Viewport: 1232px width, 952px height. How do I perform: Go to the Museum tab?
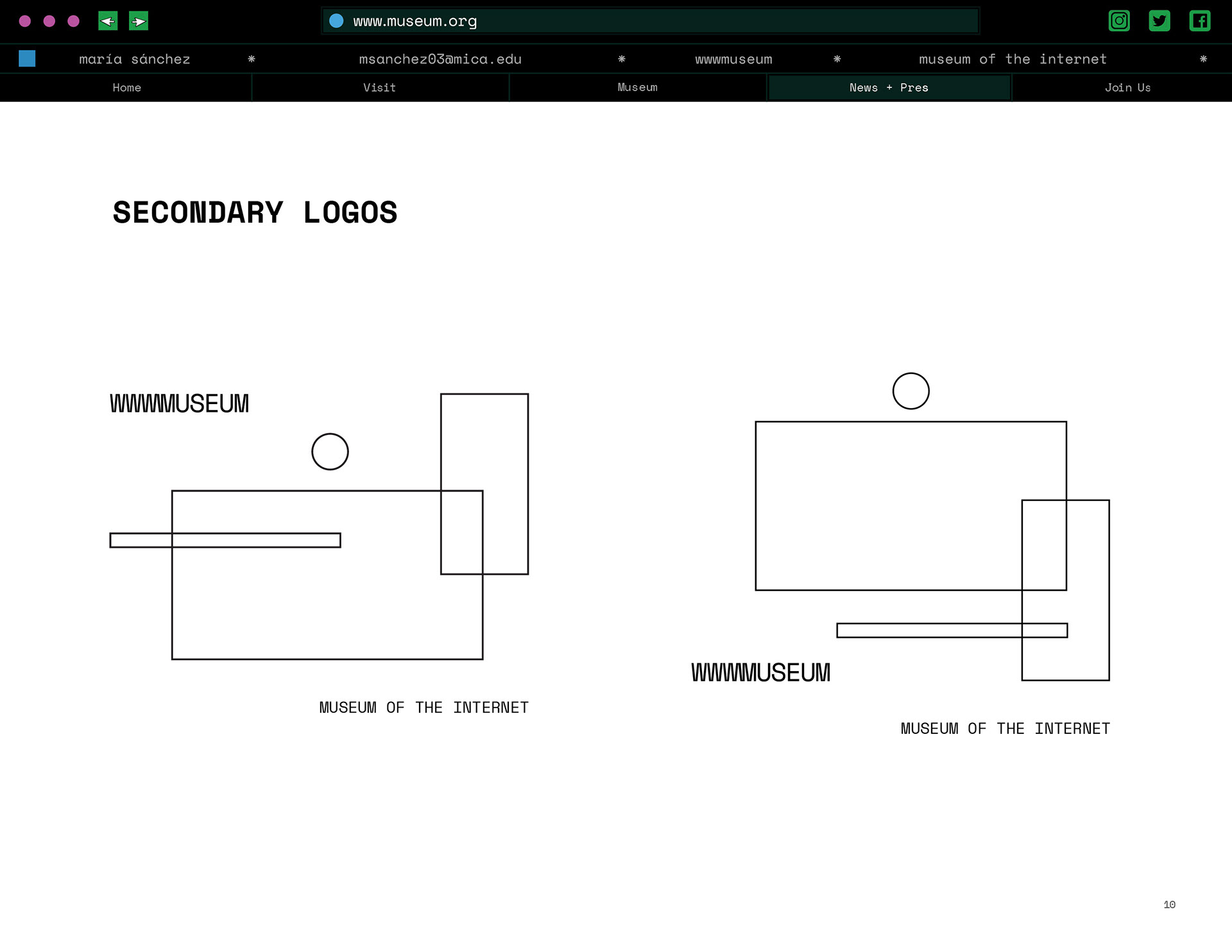click(x=637, y=87)
